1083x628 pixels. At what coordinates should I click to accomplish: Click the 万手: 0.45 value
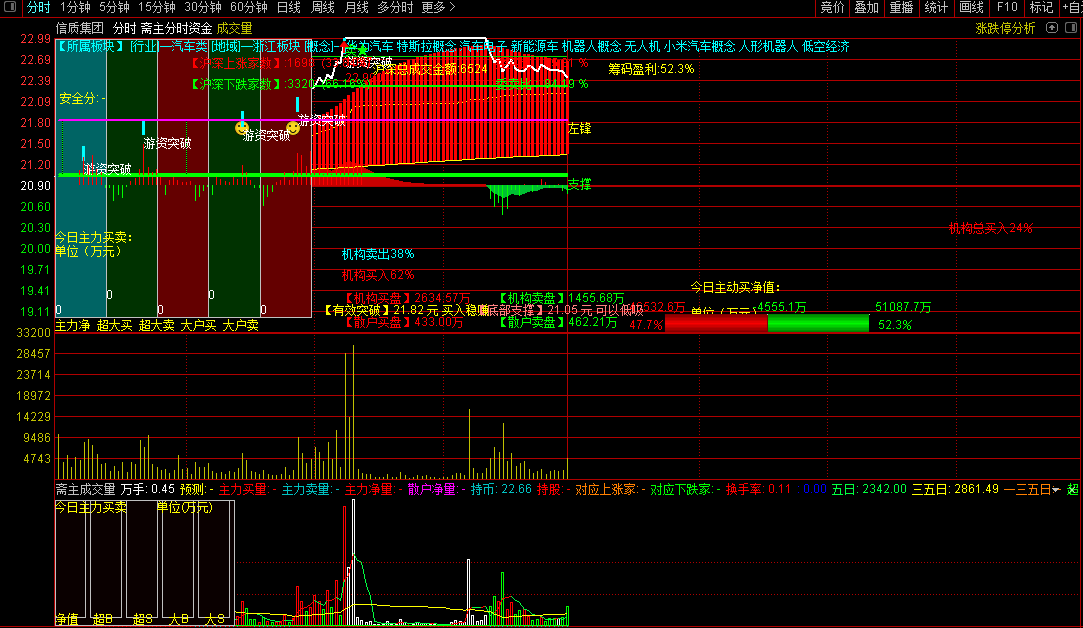[148, 489]
